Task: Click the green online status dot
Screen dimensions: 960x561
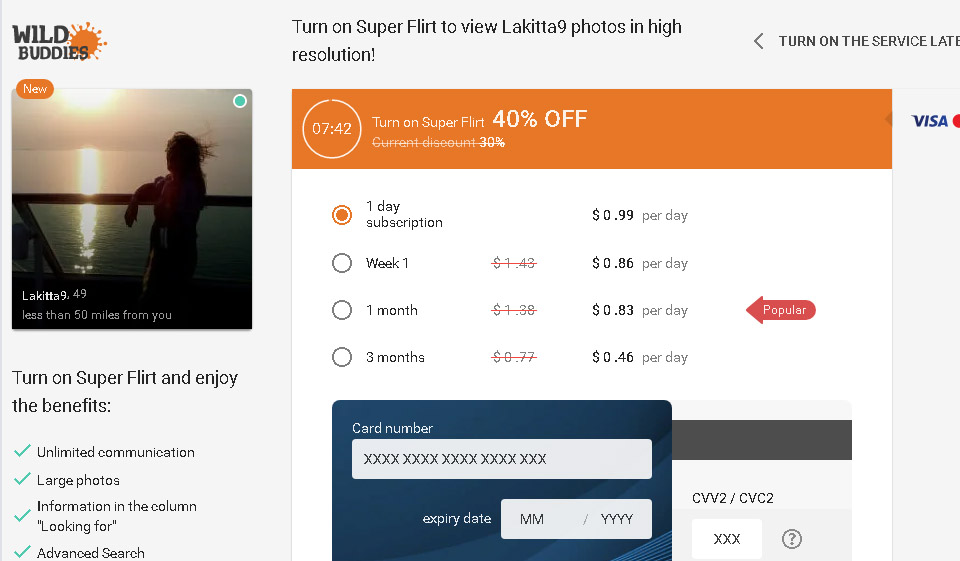Action: tap(240, 101)
